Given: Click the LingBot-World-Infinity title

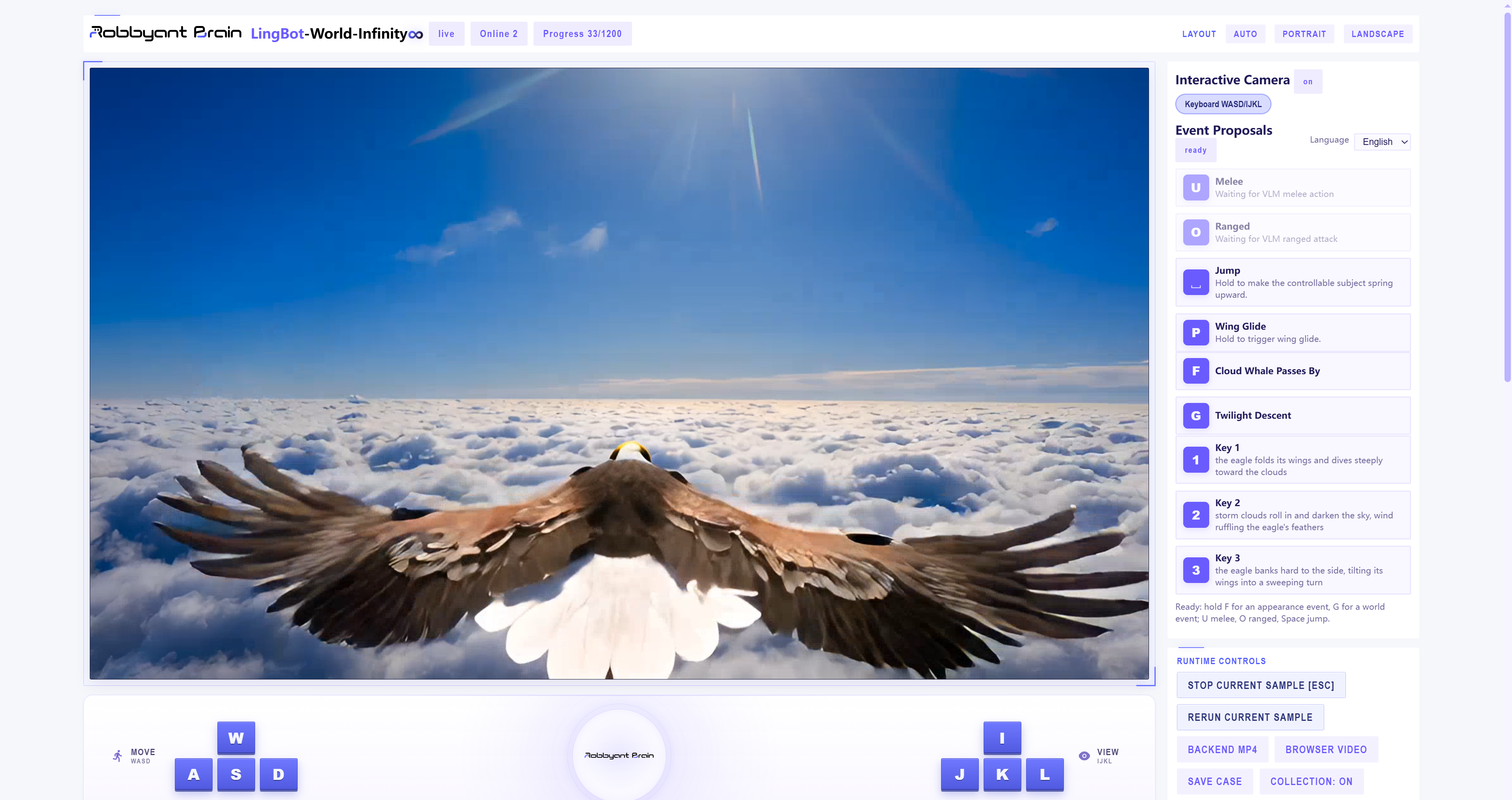Looking at the screenshot, I should tap(336, 33).
